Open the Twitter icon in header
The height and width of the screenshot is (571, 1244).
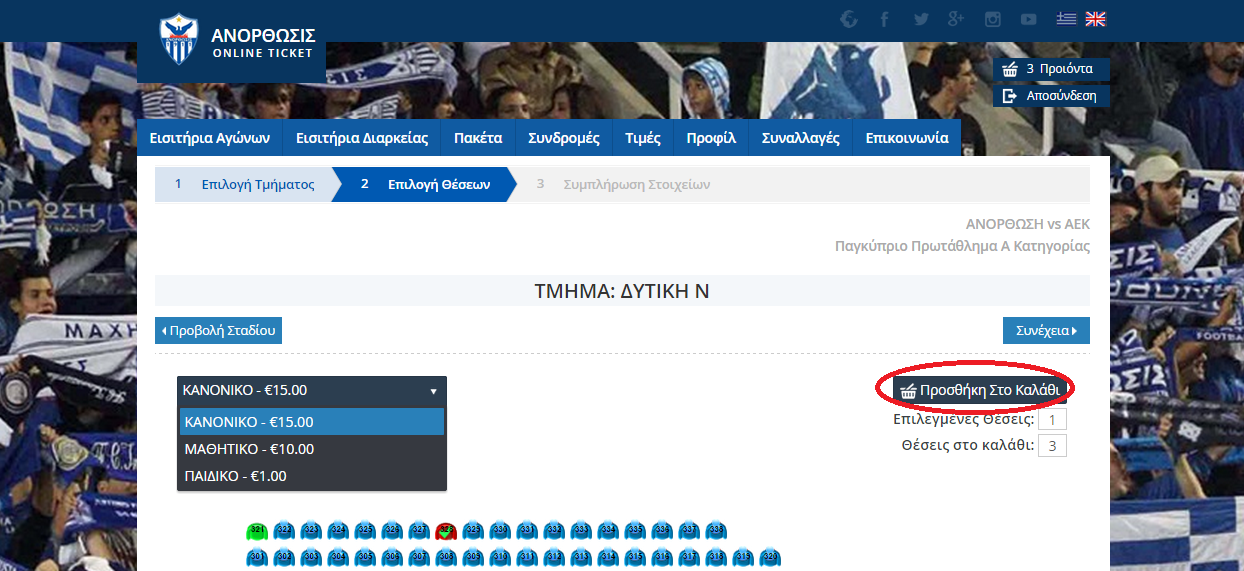(x=921, y=19)
